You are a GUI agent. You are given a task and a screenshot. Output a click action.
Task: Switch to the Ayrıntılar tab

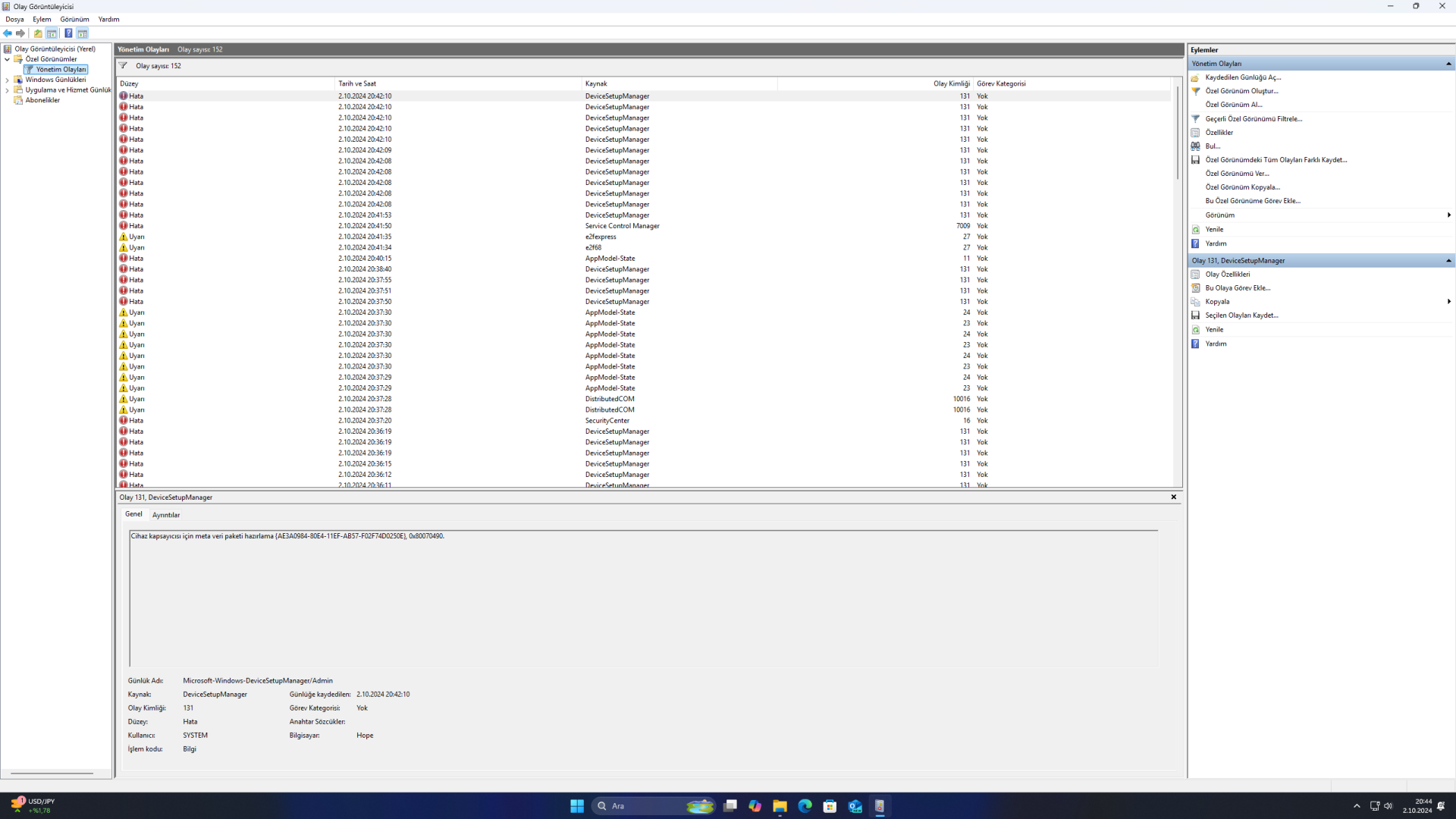[x=165, y=515]
